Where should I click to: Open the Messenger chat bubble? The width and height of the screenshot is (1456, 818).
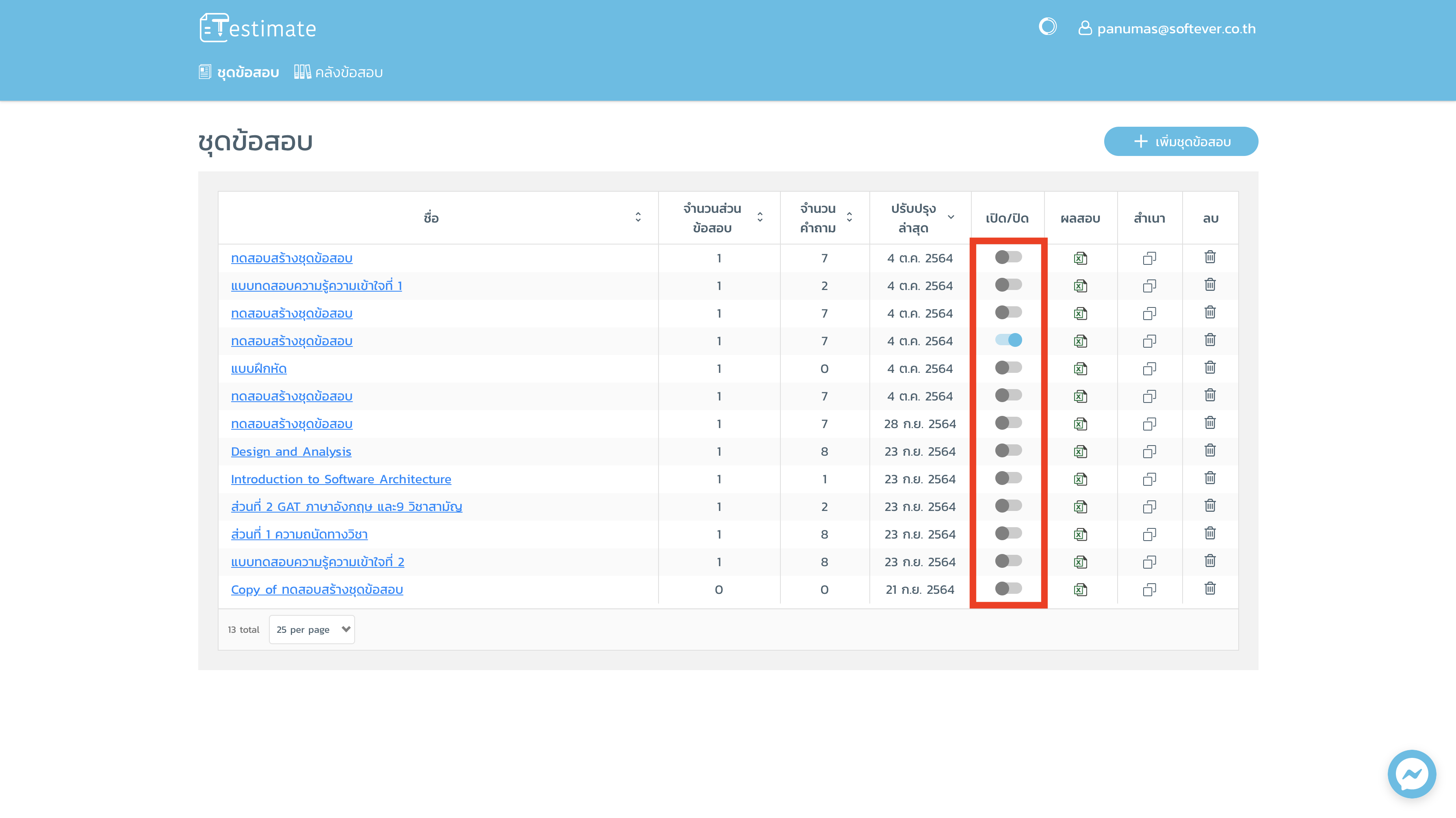coord(1411,773)
